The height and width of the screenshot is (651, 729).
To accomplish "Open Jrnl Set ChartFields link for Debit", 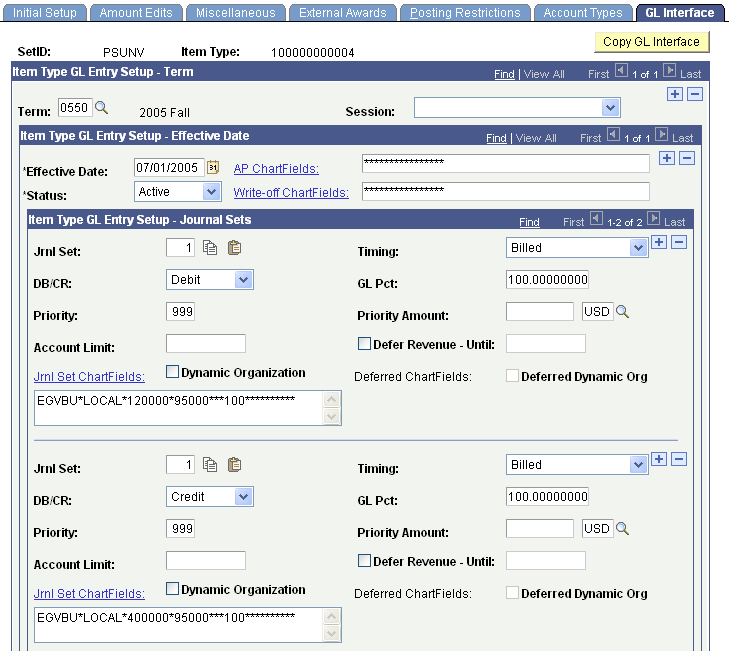I will (x=89, y=377).
